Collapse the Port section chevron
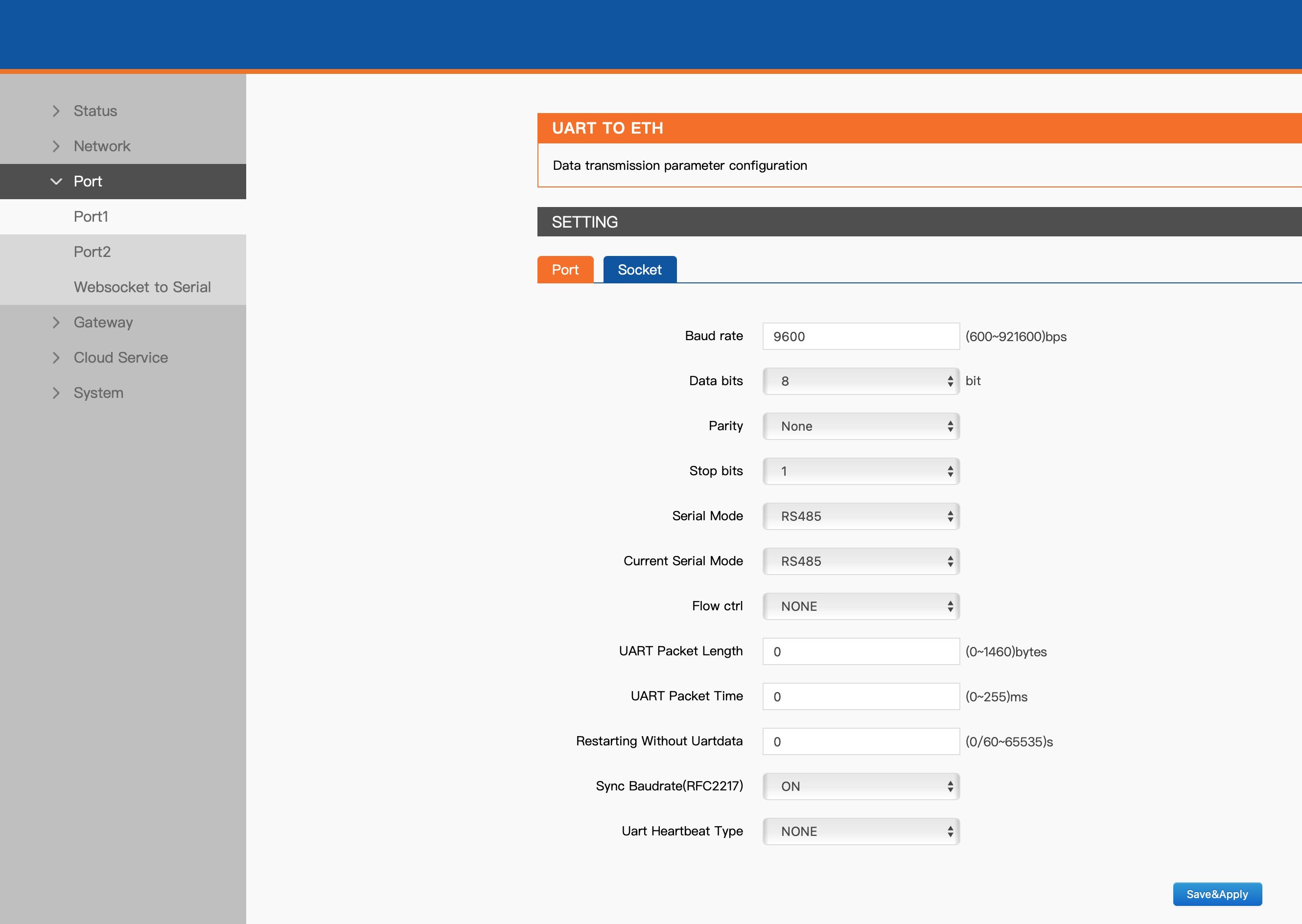 pyautogui.click(x=56, y=182)
